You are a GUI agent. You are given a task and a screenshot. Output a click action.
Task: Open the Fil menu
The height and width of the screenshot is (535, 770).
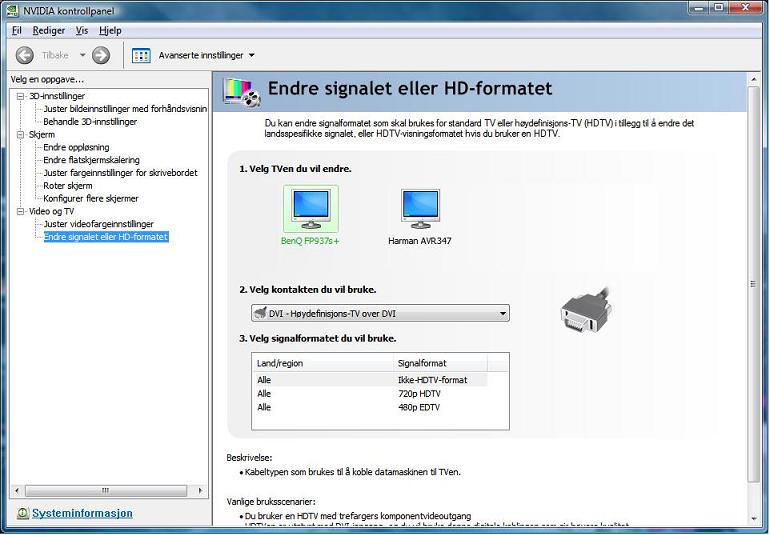click(17, 30)
